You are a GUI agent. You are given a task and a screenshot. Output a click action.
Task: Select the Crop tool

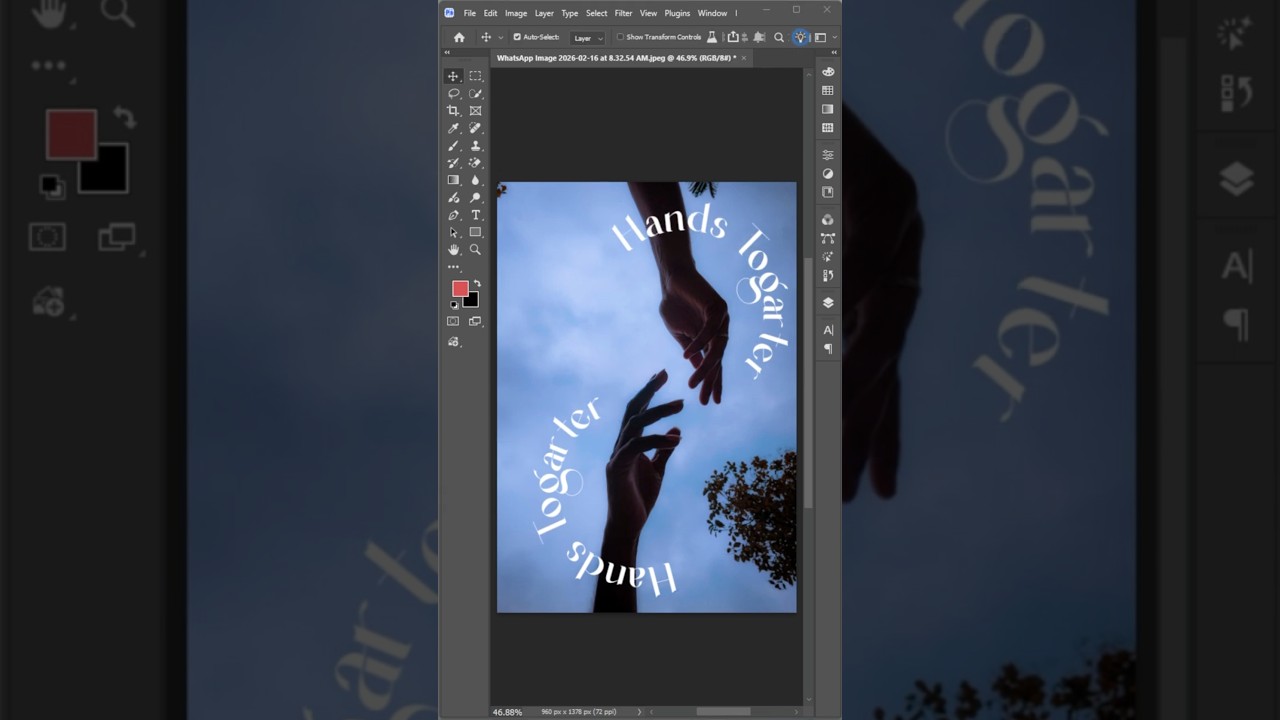tap(453, 111)
